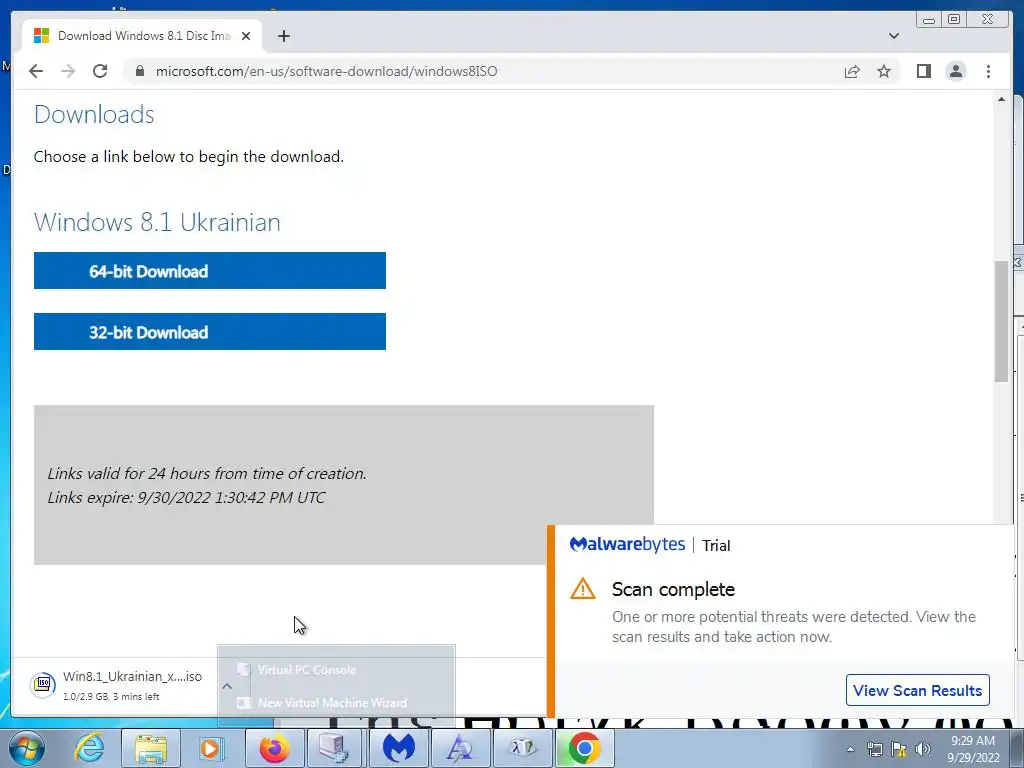Click View Scan Results in Malwarebytes popup

[x=917, y=690]
